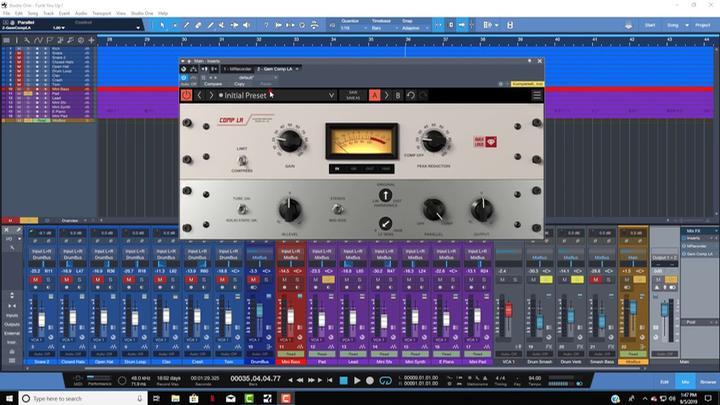Select A state in Comp LA
This screenshot has width=720, height=405.
coord(375,95)
